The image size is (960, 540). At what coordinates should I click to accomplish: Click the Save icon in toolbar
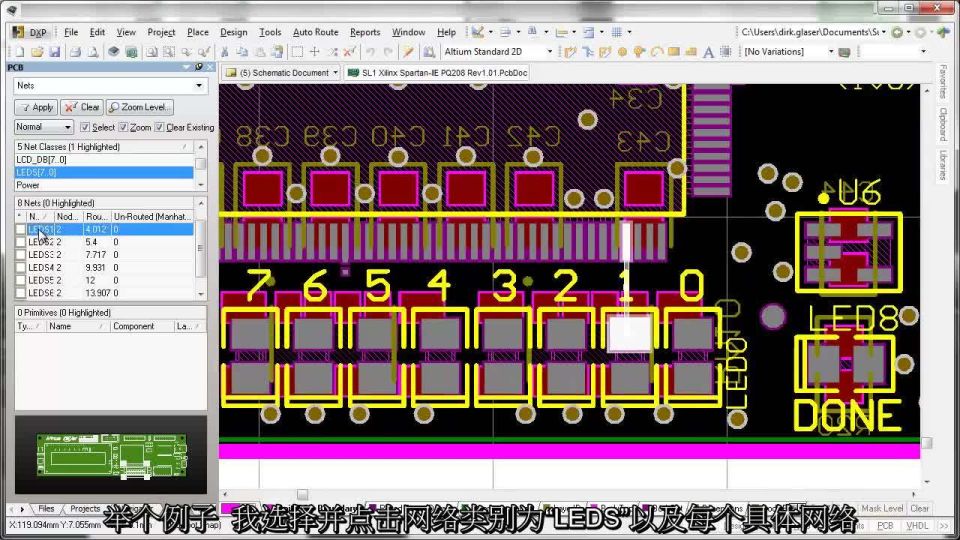pyautogui.click(x=54, y=52)
